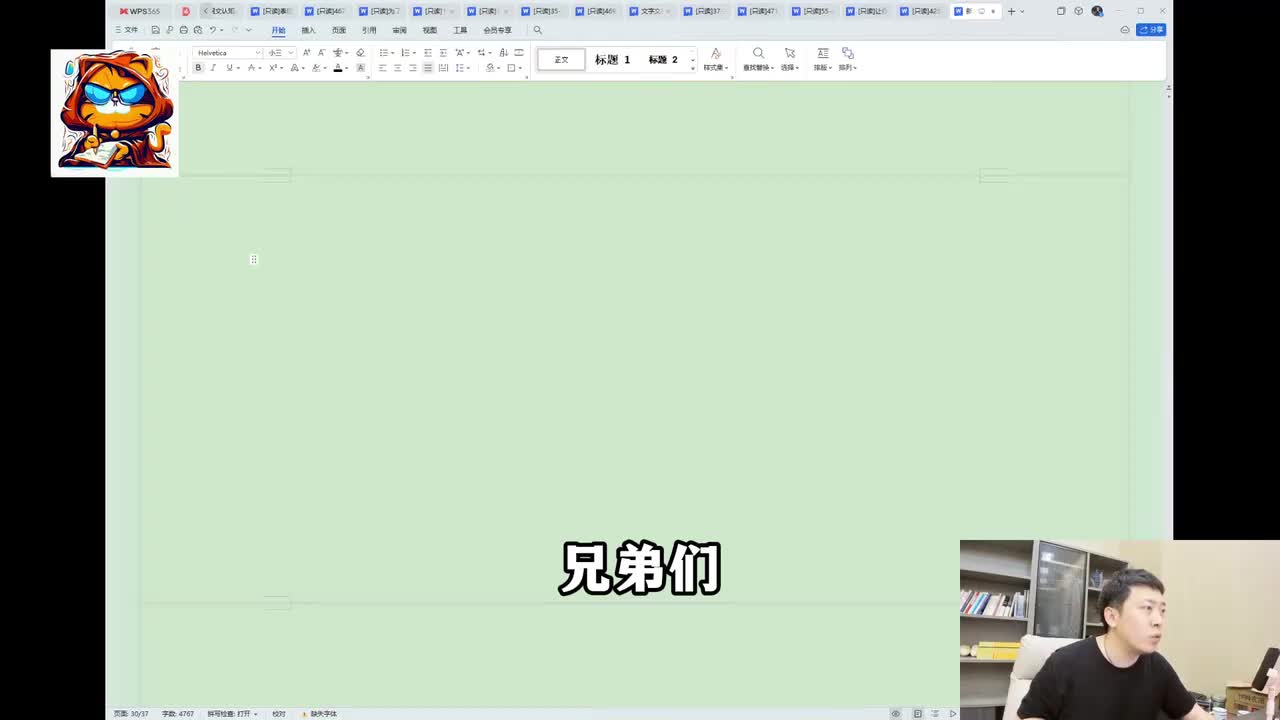This screenshot has height=720, width=1280.
Task: Apply the 正文 body style
Action: click(x=561, y=60)
